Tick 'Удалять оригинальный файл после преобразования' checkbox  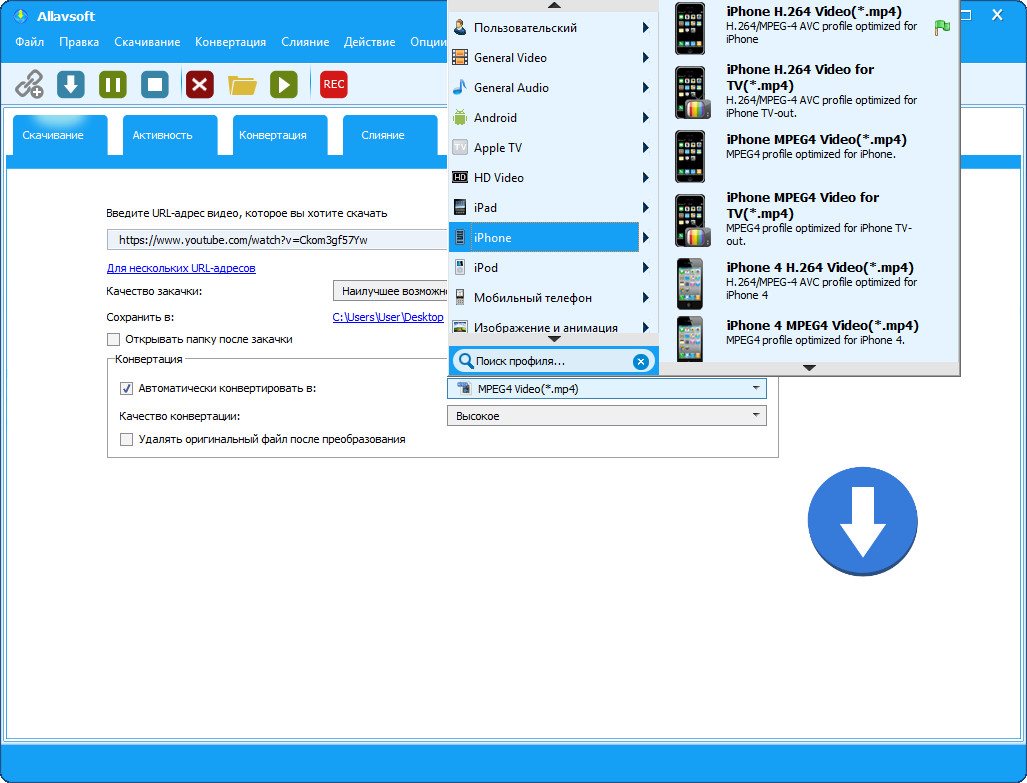tap(126, 440)
